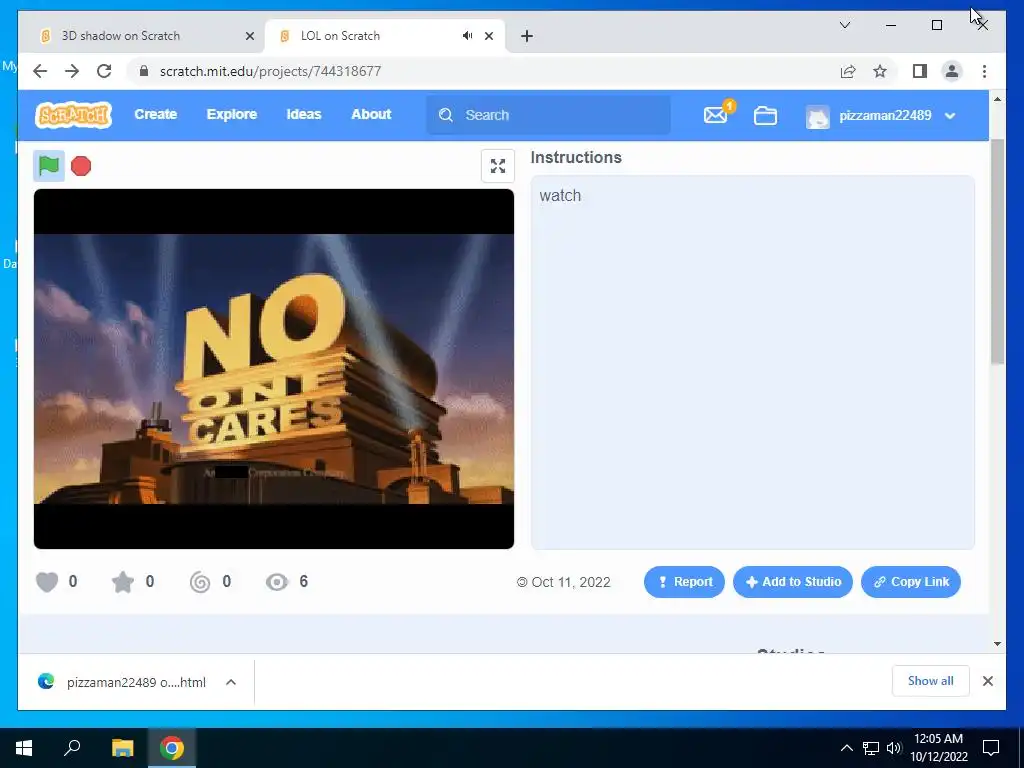Open the tab search chevron
The height and width of the screenshot is (768, 1024).
(x=844, y=25)
